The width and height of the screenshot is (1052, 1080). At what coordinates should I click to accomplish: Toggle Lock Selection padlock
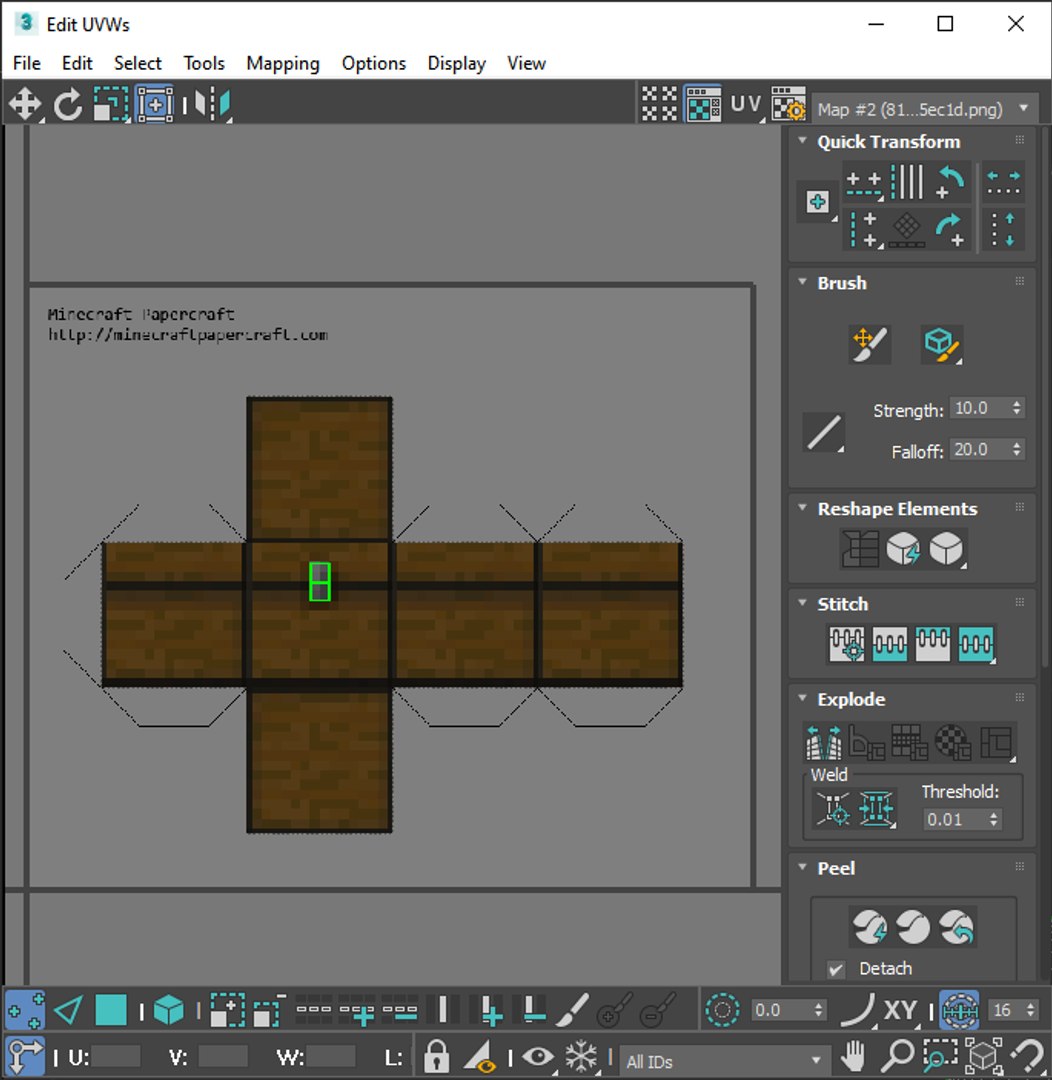[435, 1056]
